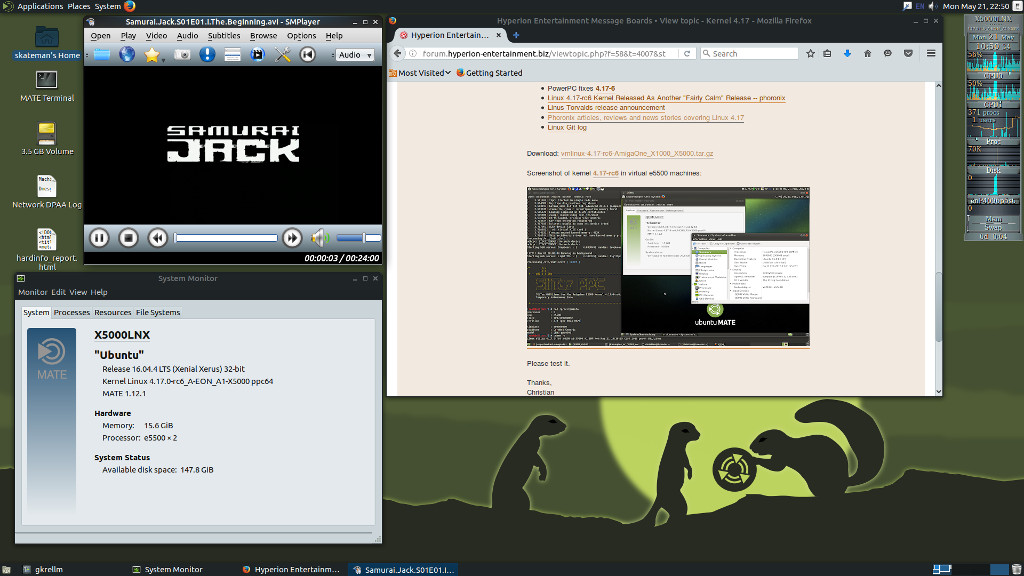Open SMPlayer's Help menu
Viewport: 1024px width, 576px height.
[334, 36]
